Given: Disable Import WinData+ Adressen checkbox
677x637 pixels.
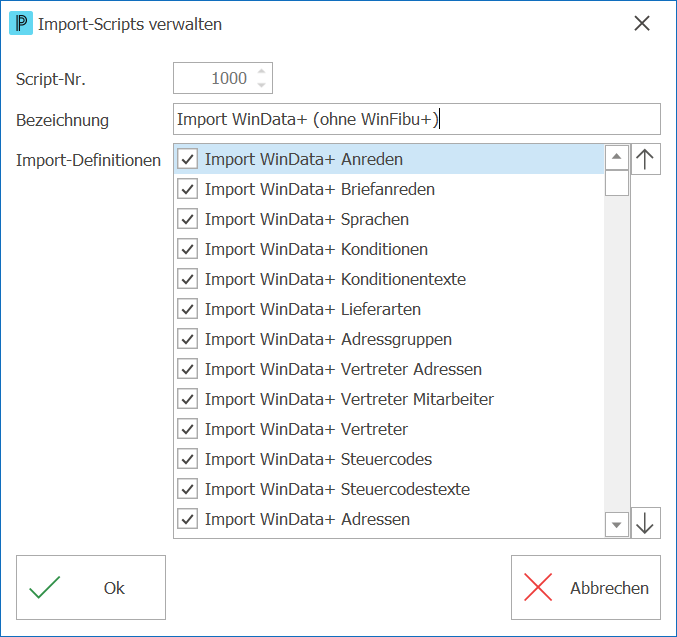Looking at the screenshot, I should (188, 519).
